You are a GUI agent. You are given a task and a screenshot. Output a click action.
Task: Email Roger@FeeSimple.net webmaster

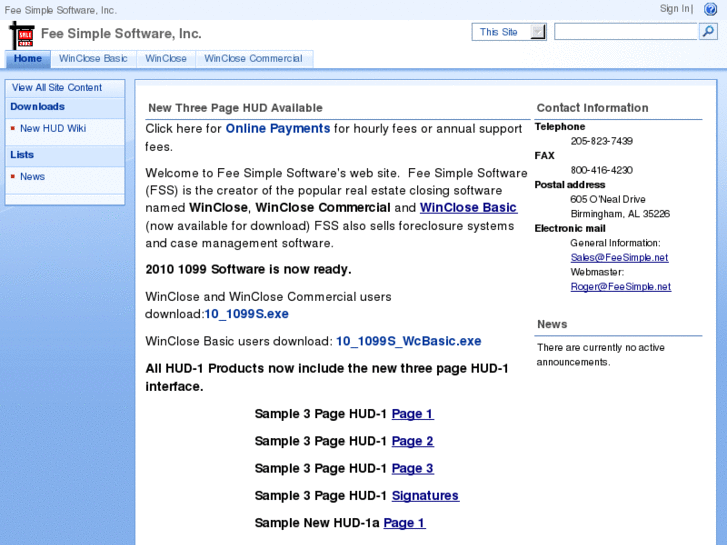[621, 287]
